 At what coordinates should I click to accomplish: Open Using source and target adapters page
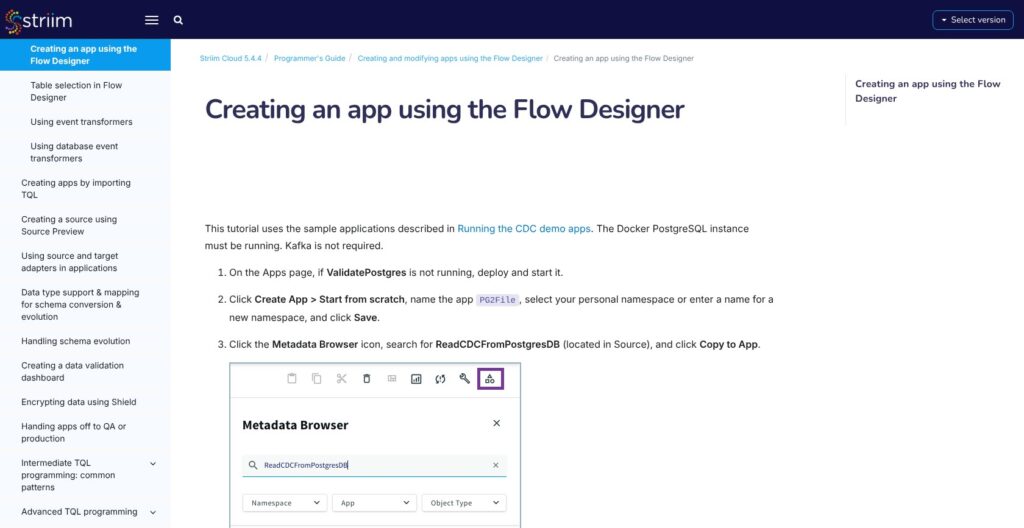coord(69,262)
